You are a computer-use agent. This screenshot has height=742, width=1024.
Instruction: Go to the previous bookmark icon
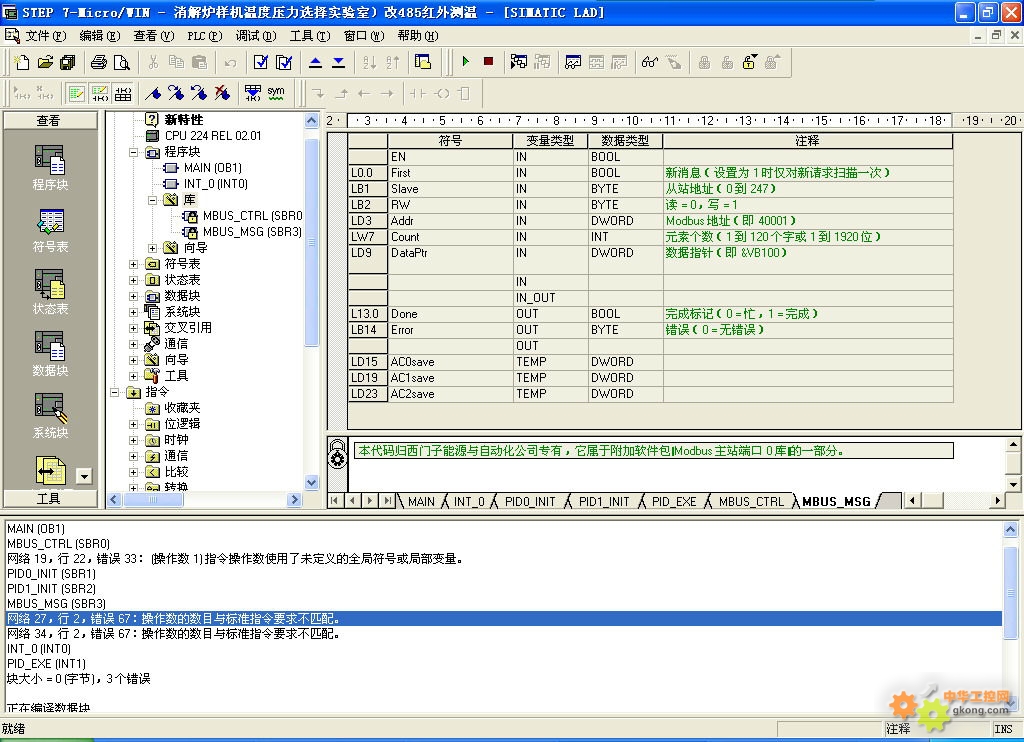pyautogui.click(x=199, y=93)
